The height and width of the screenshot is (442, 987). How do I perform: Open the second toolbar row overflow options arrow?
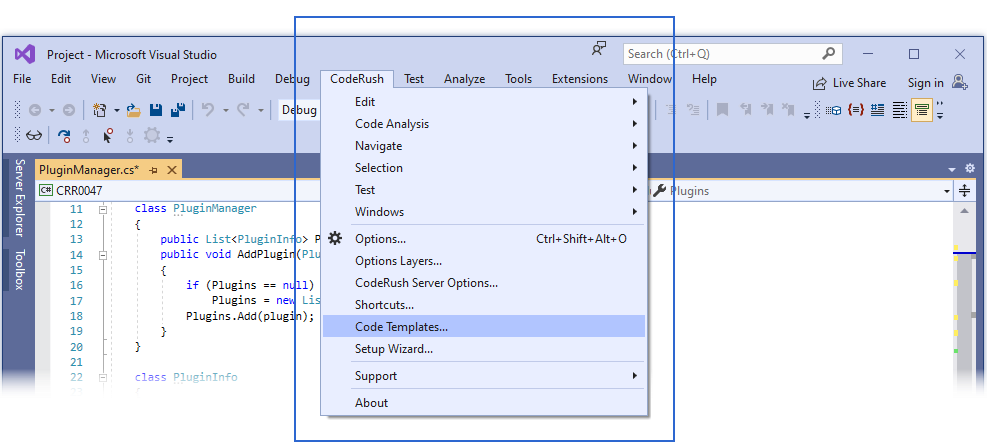pos(170,138)
